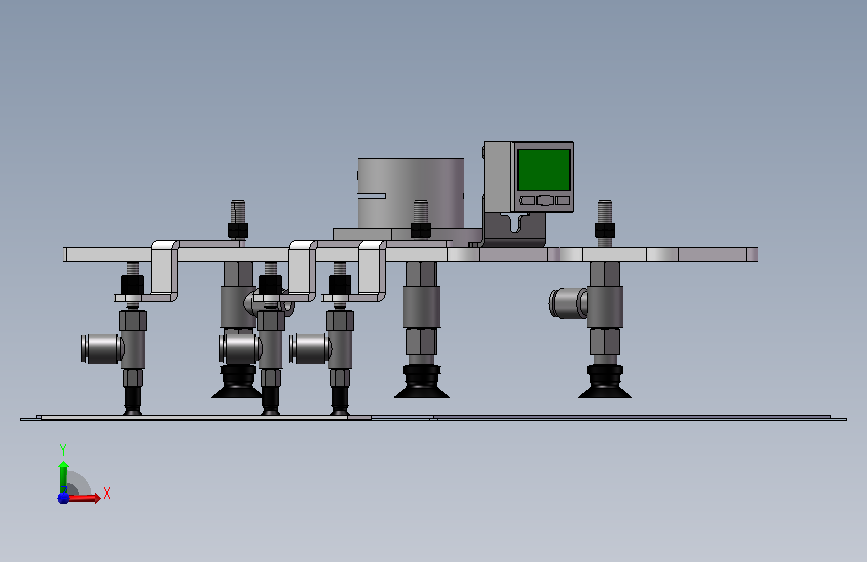Select the thin flat sheet at the bottom
The height and width of the screenshot is (562, 867).
(x=433, y=418)
